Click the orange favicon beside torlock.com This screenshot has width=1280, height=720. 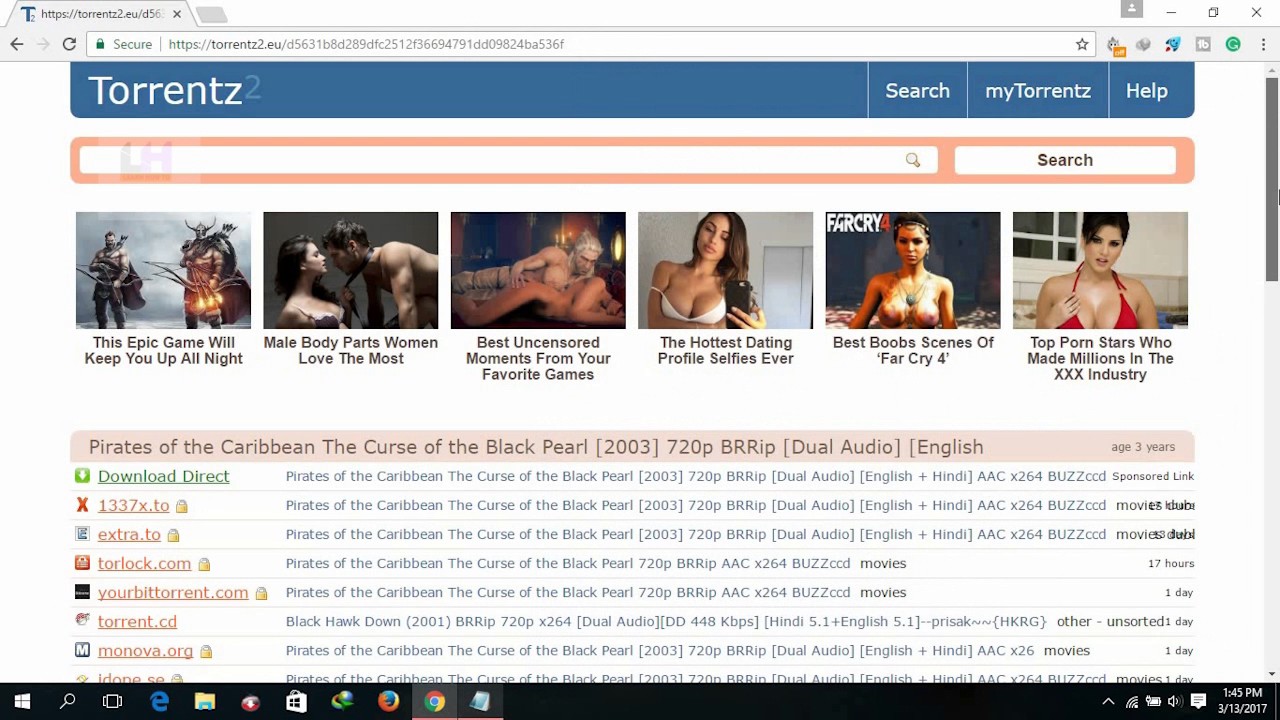point(82,563)
